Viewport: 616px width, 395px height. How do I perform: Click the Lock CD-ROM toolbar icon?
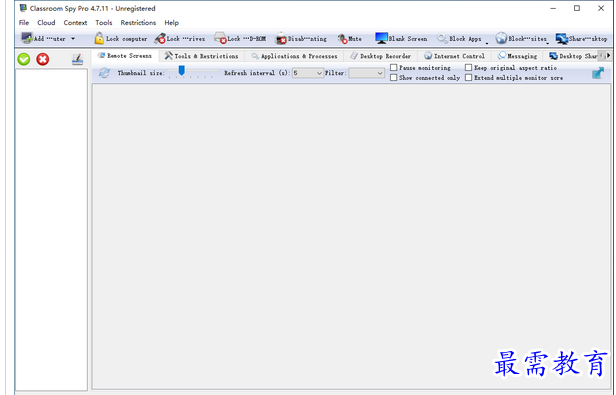pos(220,38)
